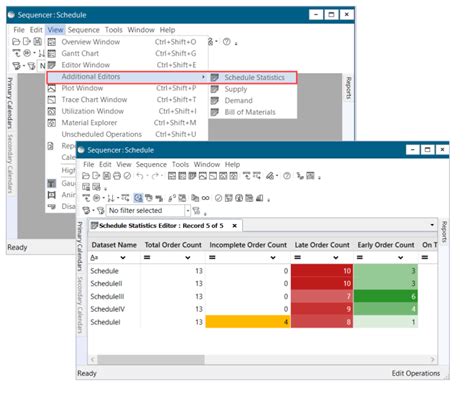Click the equals operator under Early Order Count
Viewport: 474px width, 393px height.
[x=360, y=257]
